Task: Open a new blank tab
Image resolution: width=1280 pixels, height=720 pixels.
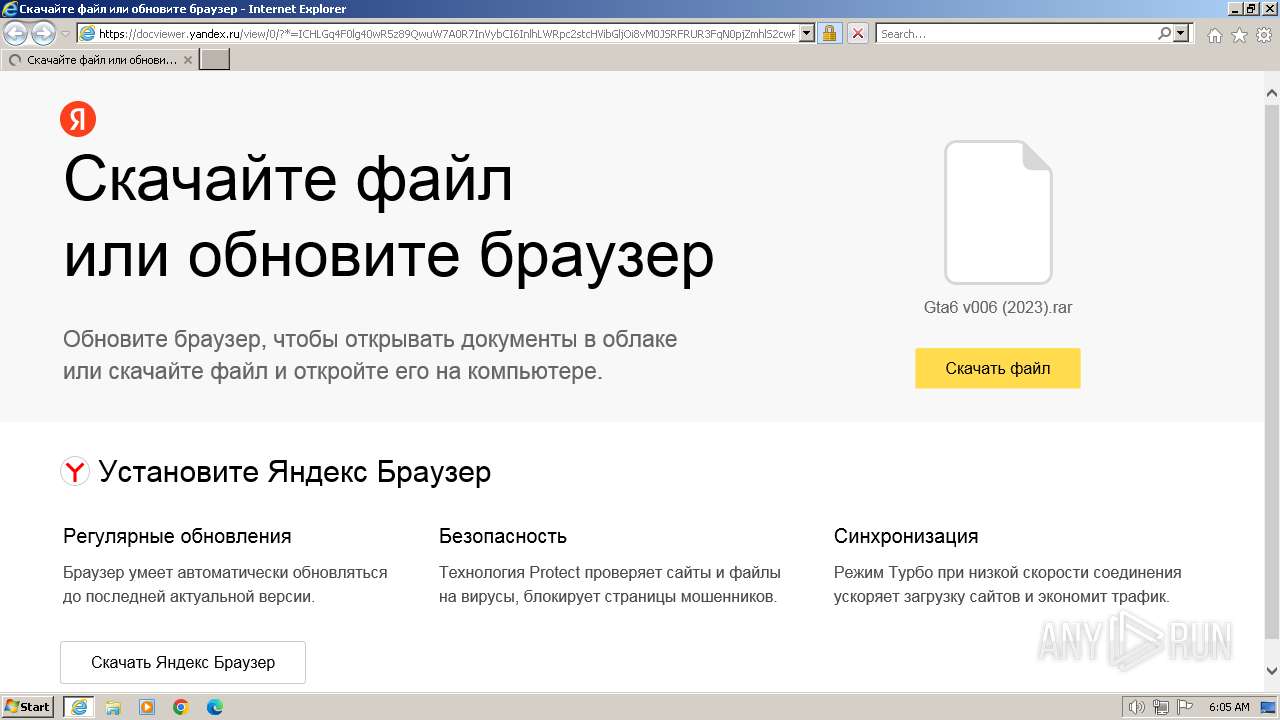Action: click(215, 60)
